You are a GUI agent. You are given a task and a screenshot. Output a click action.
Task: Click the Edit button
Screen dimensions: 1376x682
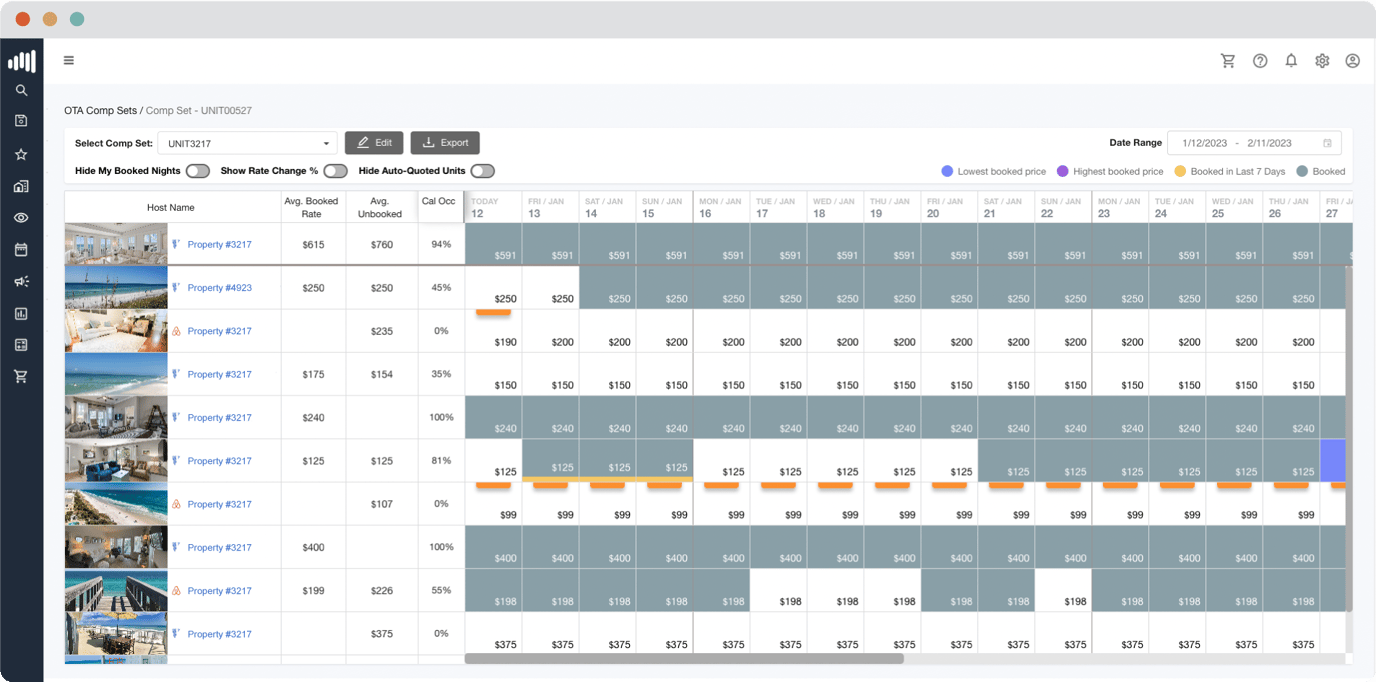[374, 143]
